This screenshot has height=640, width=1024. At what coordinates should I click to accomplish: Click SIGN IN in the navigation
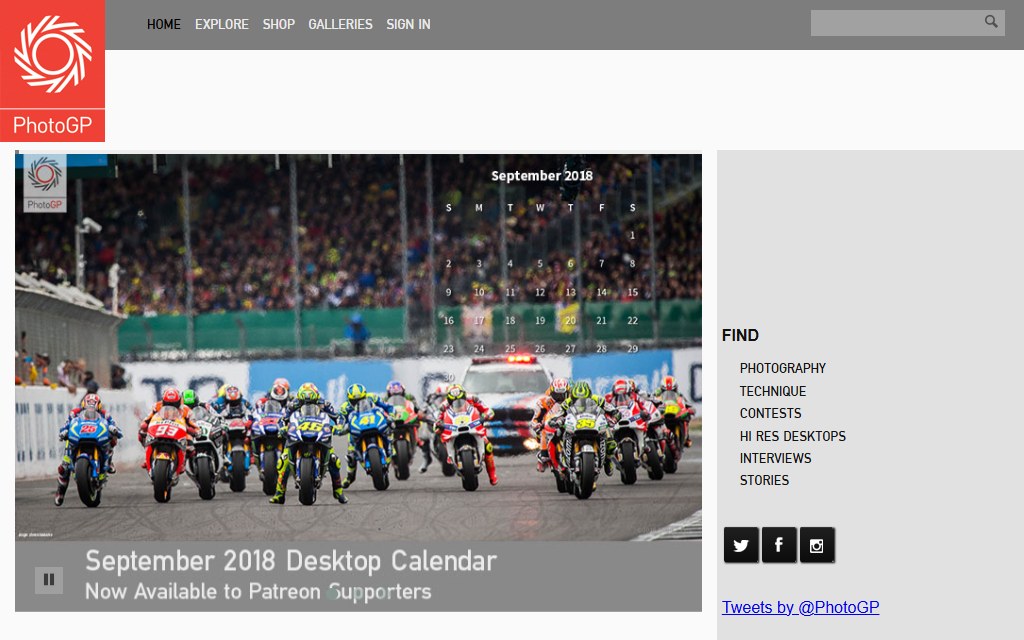click(x=408, y=24)
